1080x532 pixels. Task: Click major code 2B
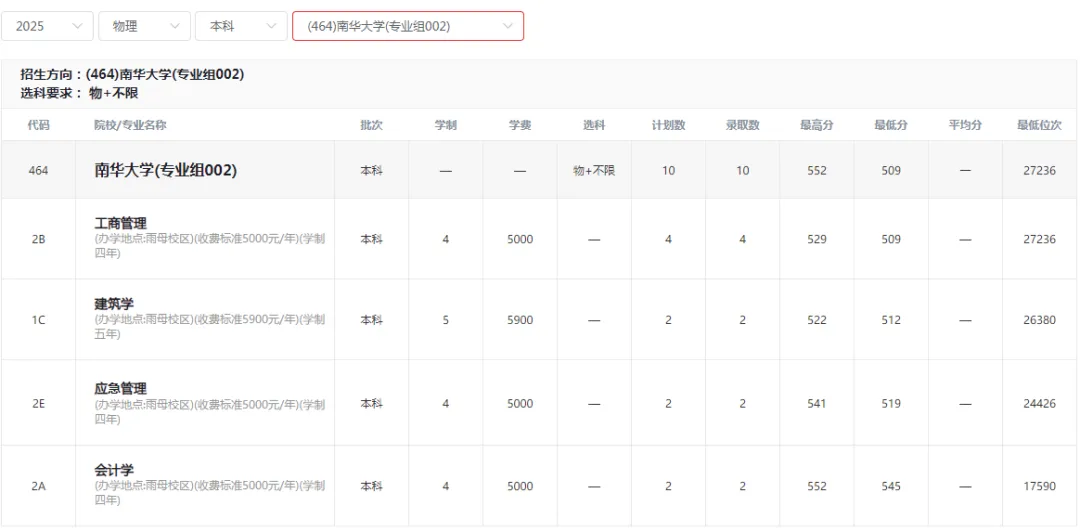click(x=39, y=240)
